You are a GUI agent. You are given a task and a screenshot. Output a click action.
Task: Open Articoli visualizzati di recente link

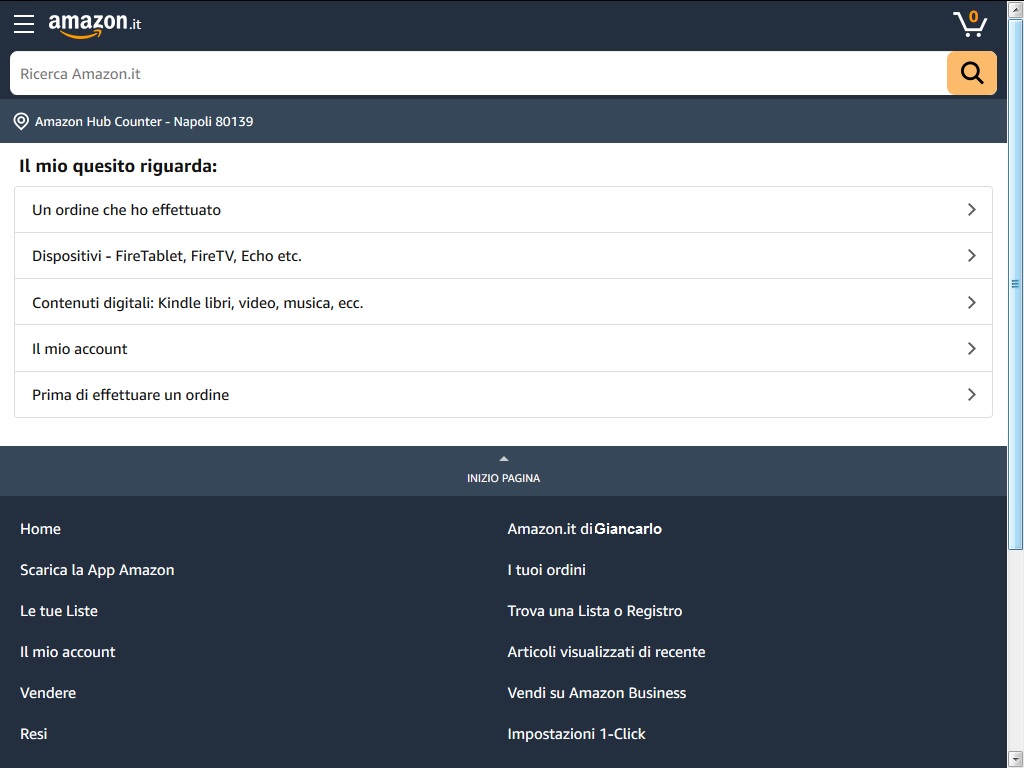tap(606, 652)
